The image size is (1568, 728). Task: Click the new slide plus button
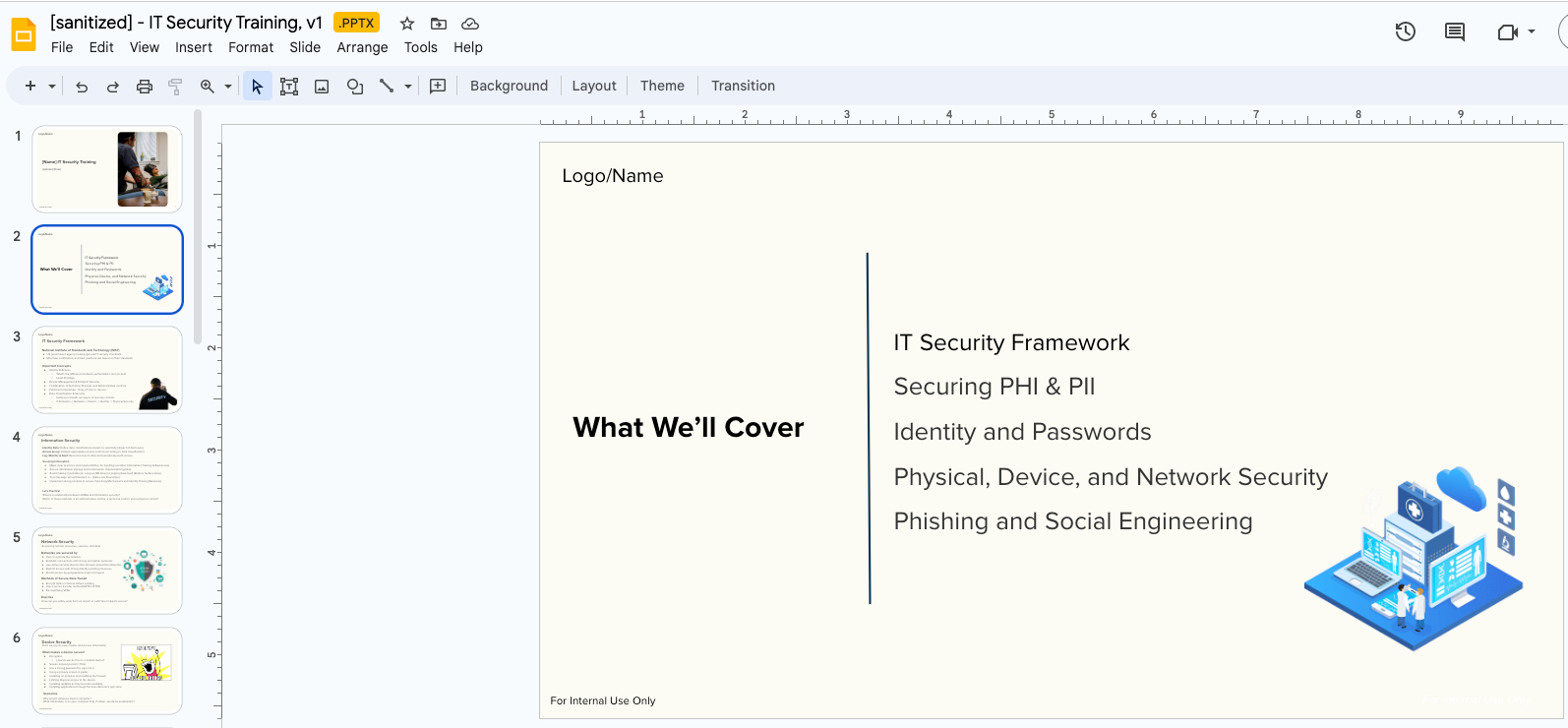point(30,86)
